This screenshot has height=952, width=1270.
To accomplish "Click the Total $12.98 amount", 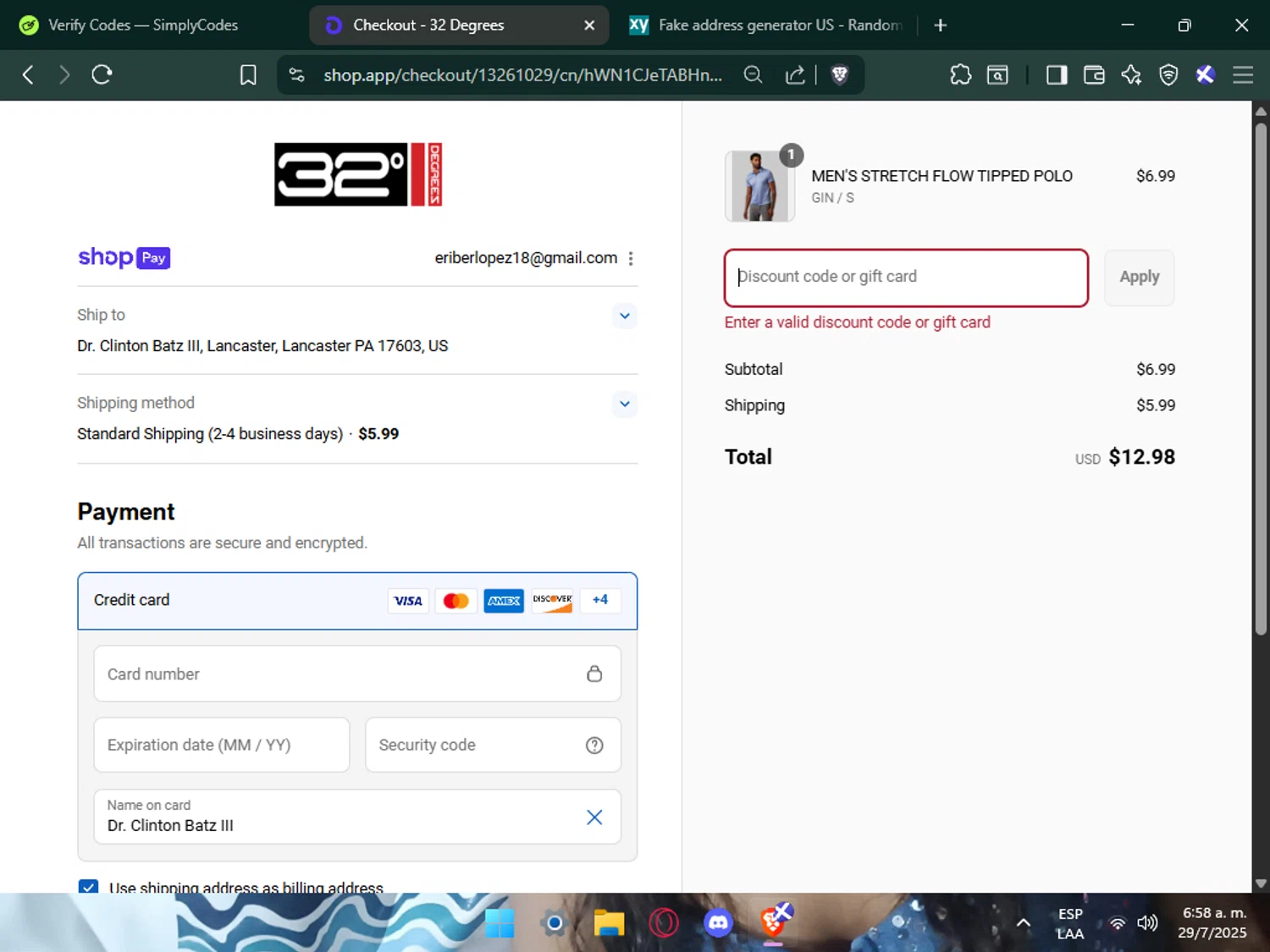I will (1141, 457).
